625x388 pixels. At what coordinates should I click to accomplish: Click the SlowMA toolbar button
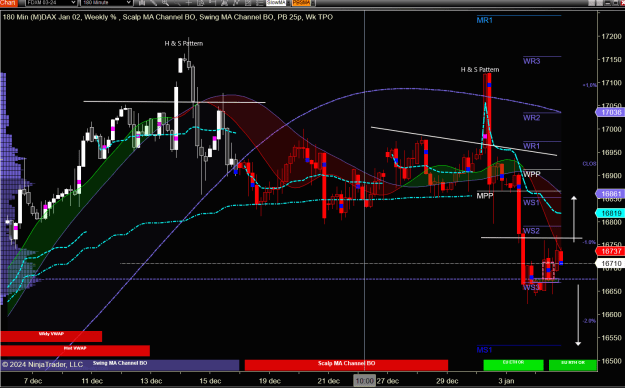[x=276, y=3]
